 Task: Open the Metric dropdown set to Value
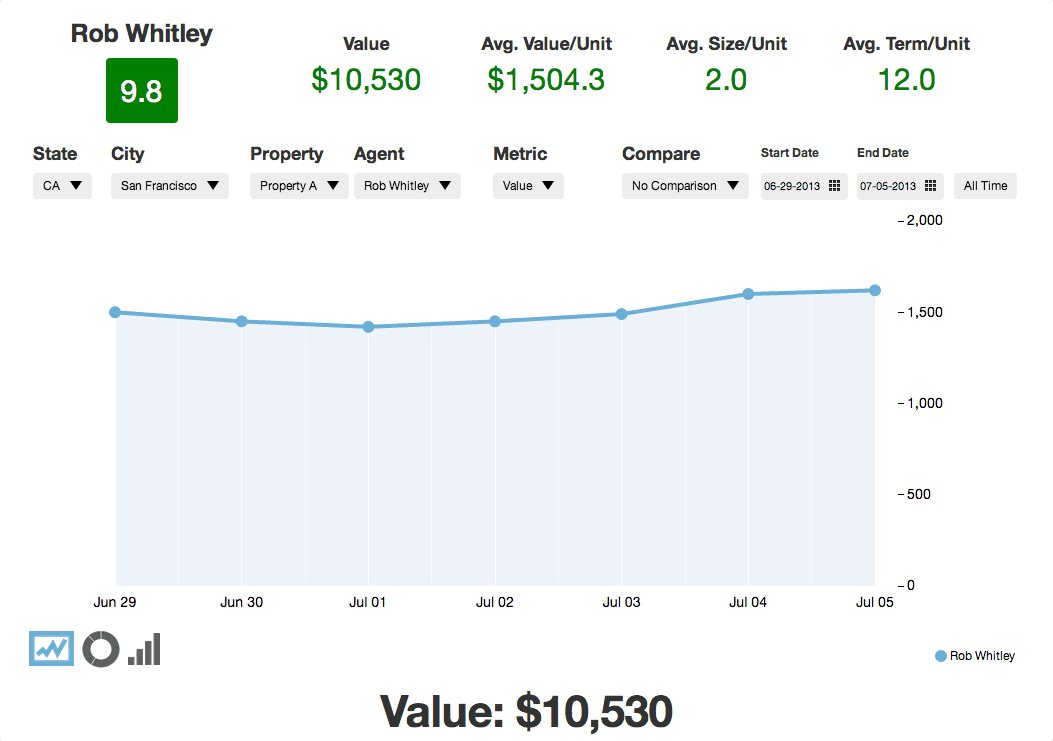(528, 186)
